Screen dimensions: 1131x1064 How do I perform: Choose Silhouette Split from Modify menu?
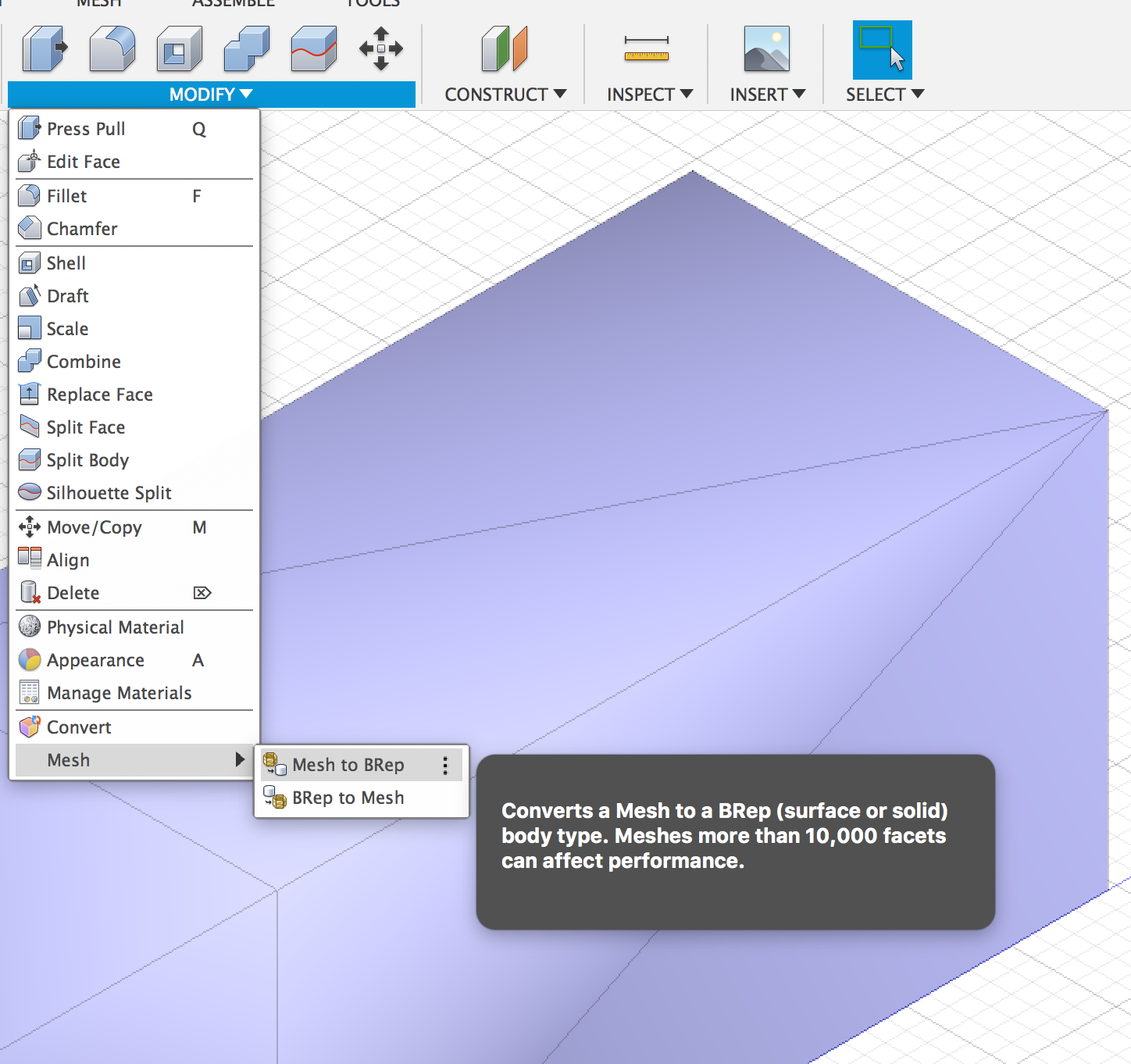(109, 492)
